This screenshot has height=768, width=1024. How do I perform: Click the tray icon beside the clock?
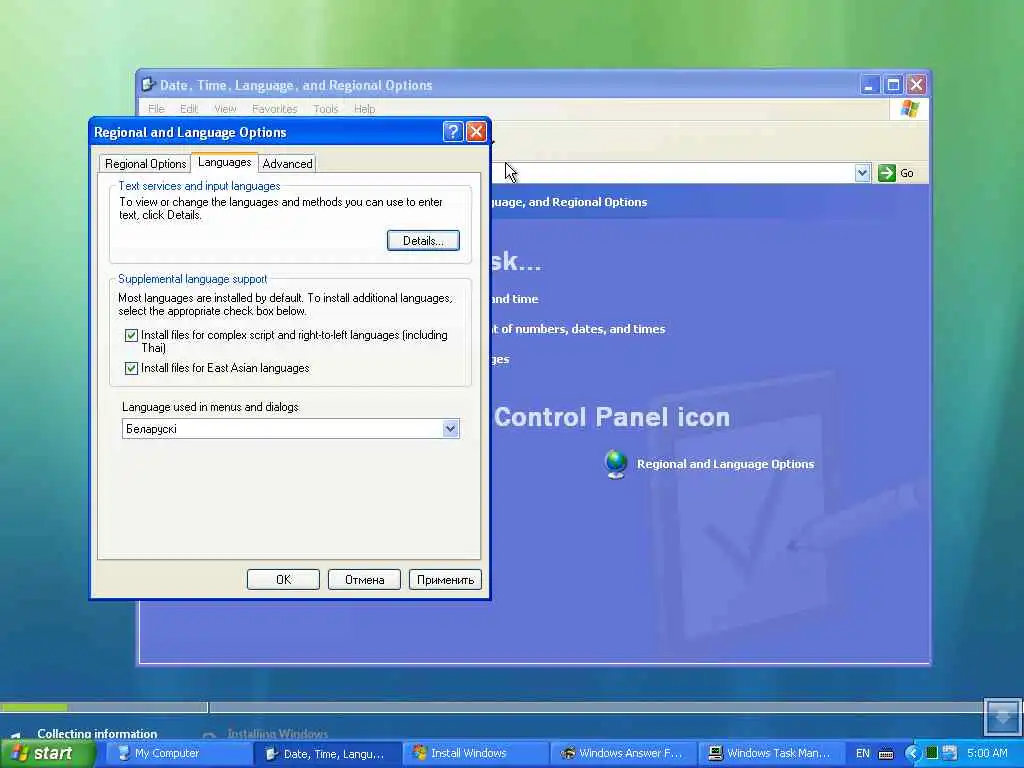click(950, 754)
